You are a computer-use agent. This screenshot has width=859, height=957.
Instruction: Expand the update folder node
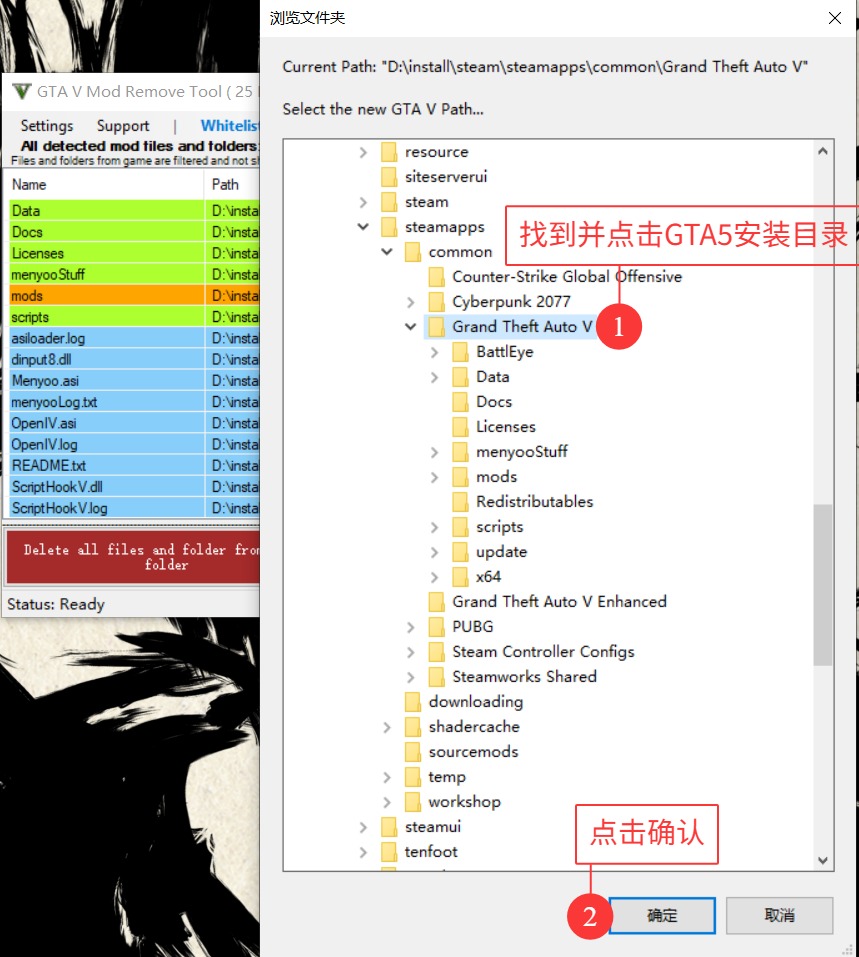(x=434, y=551)
